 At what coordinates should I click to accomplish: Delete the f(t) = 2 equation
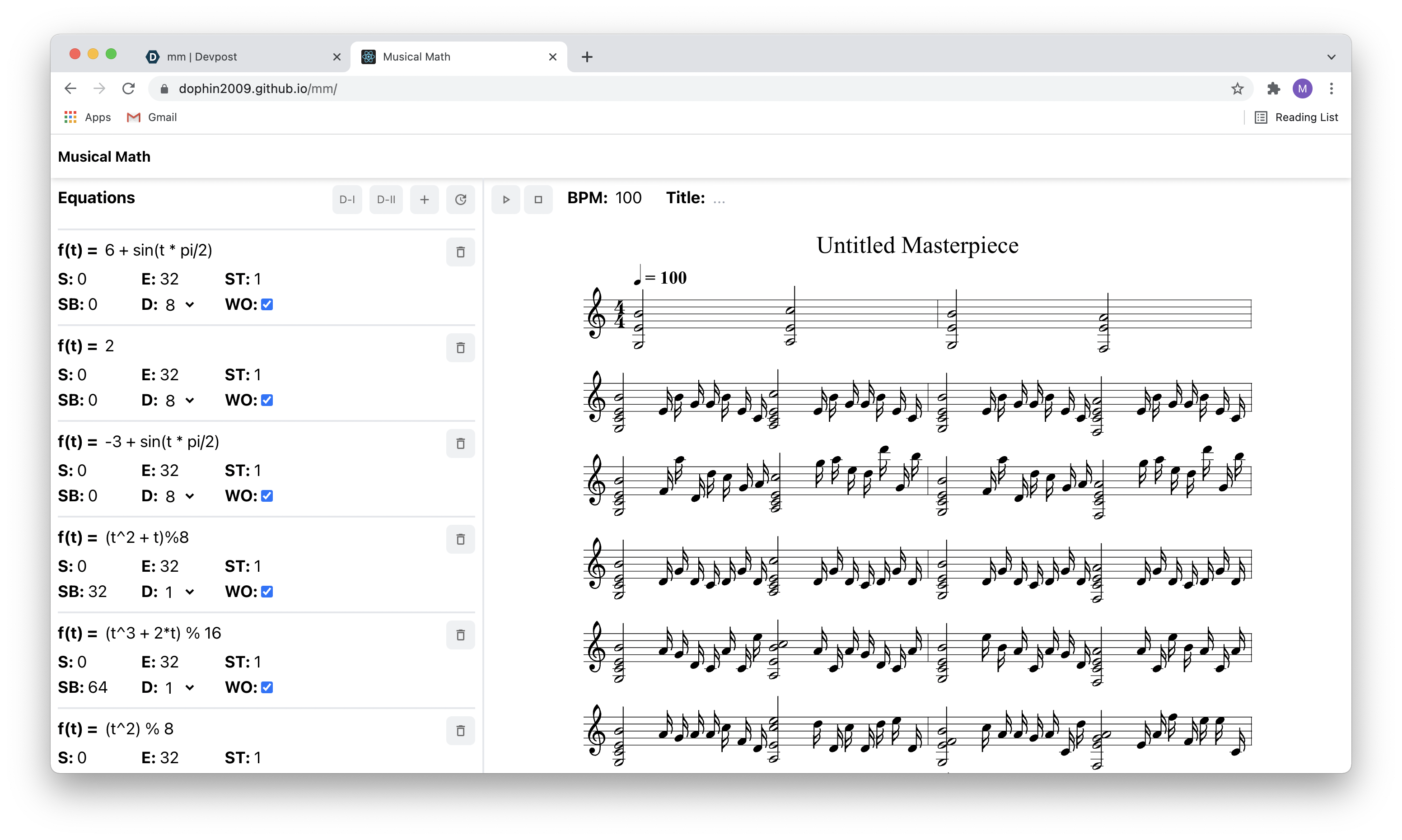[x=460, y=348]
